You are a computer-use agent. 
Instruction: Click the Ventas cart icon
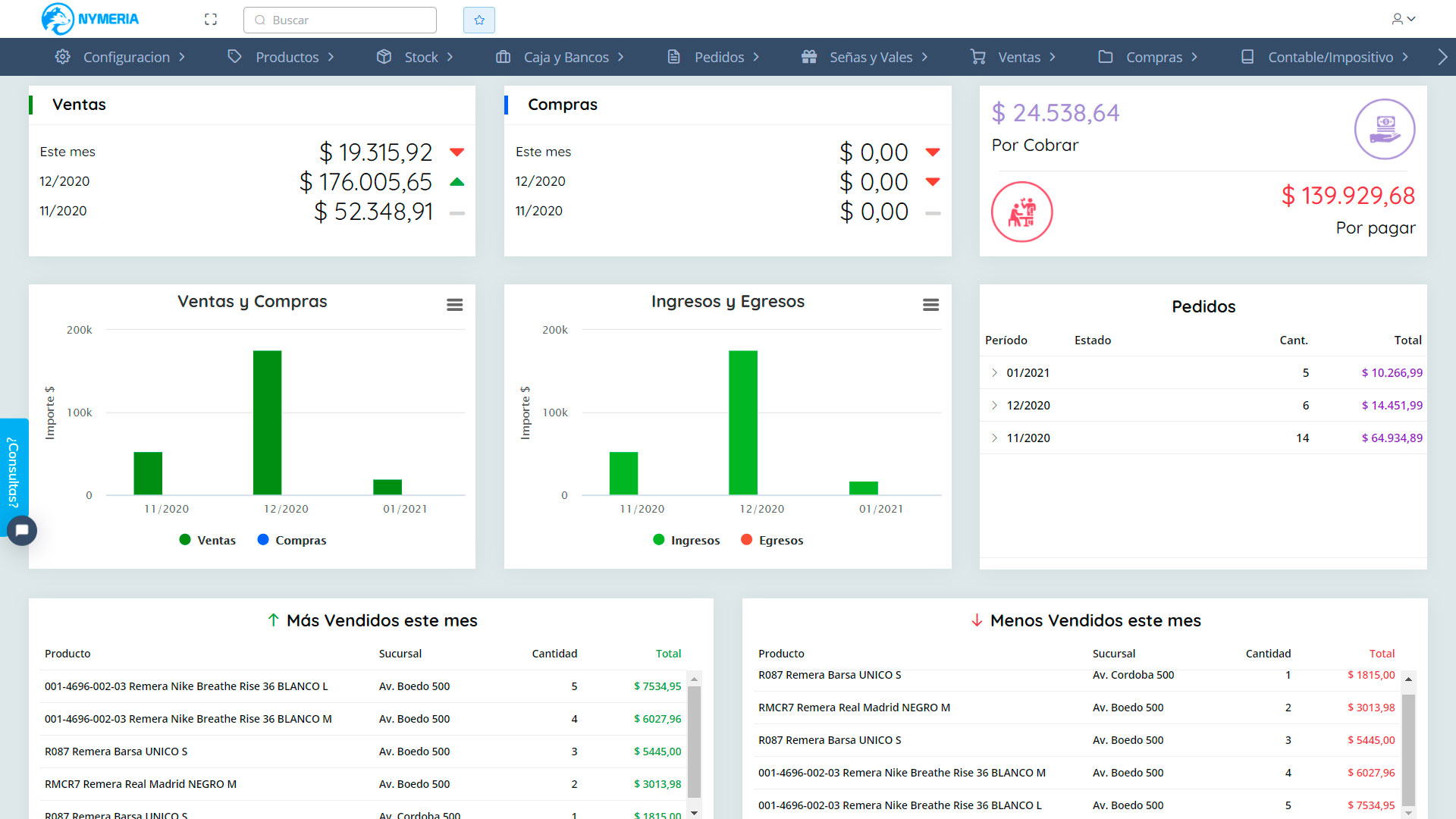click(978, 57)
